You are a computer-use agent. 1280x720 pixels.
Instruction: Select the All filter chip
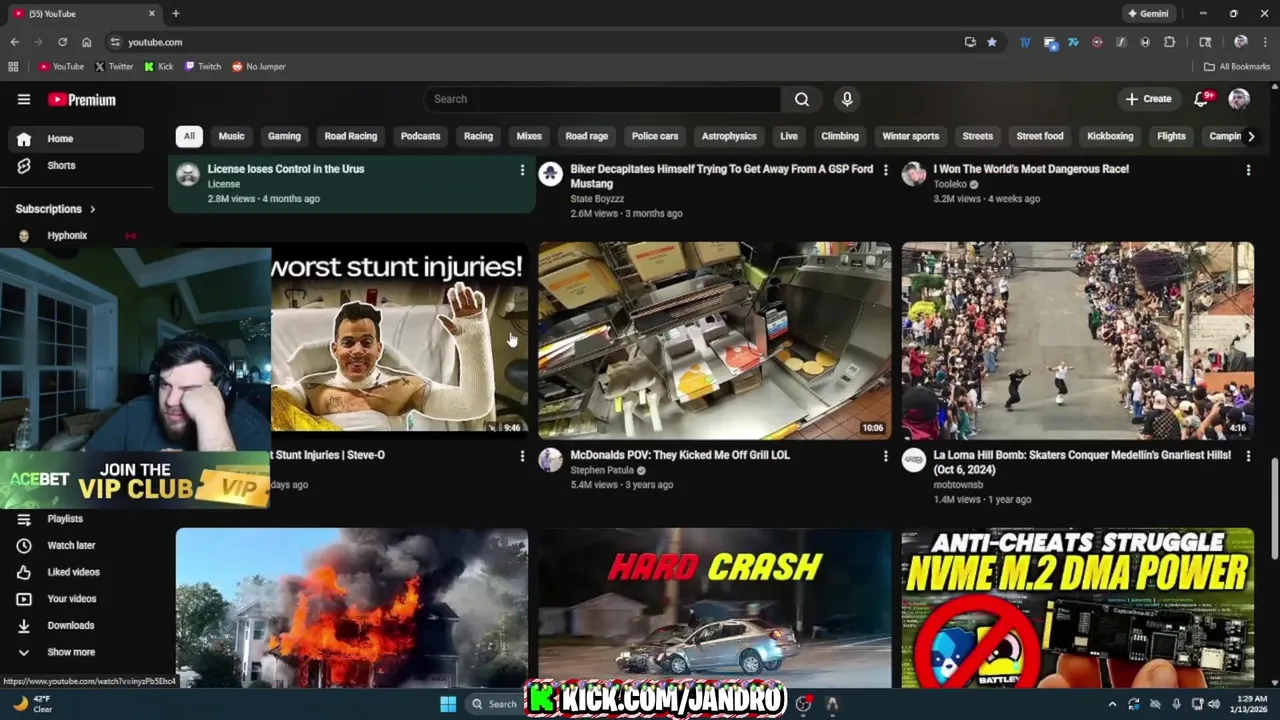[x=189, y=136]
